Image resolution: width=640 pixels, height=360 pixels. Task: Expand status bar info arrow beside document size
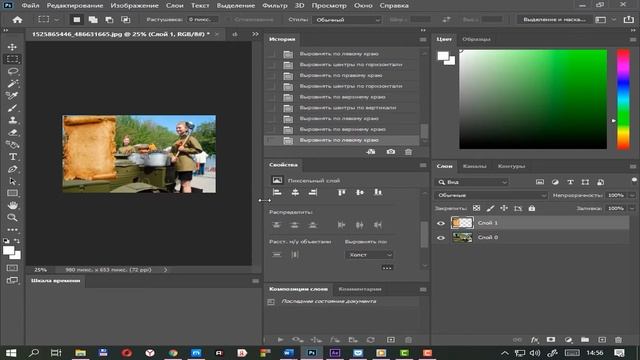(x=165, y=270)
